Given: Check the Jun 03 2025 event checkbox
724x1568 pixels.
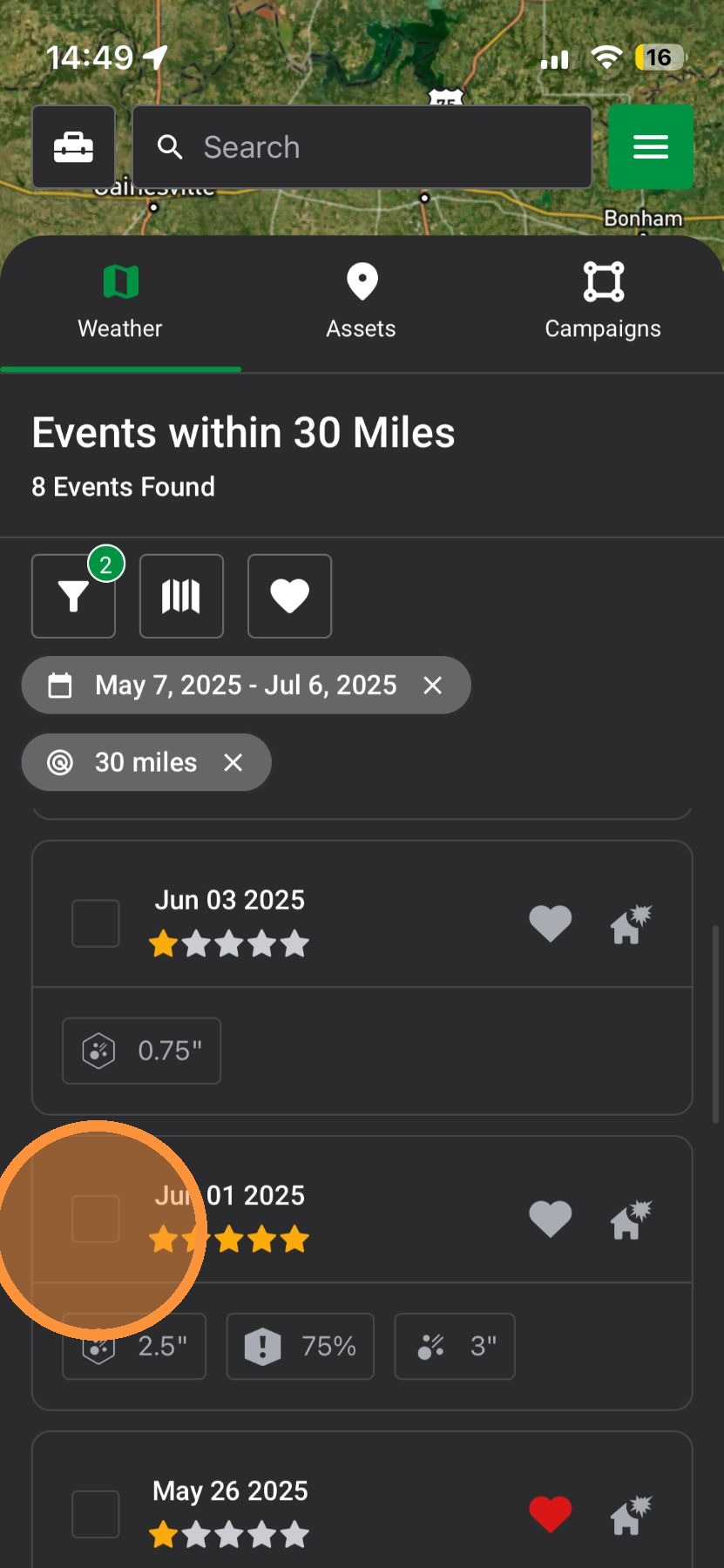Looking at the screenshot, I should [95, 923].
